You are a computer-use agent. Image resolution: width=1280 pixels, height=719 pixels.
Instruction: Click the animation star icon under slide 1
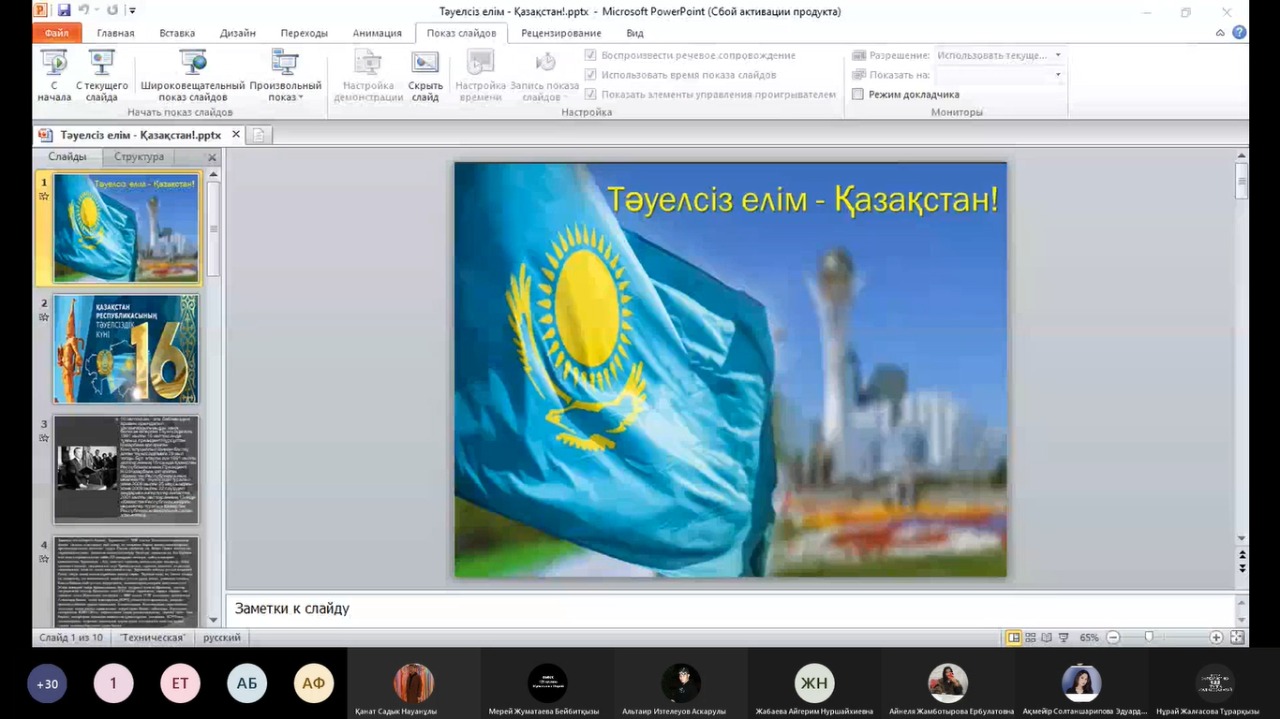[x=44, y=196]
